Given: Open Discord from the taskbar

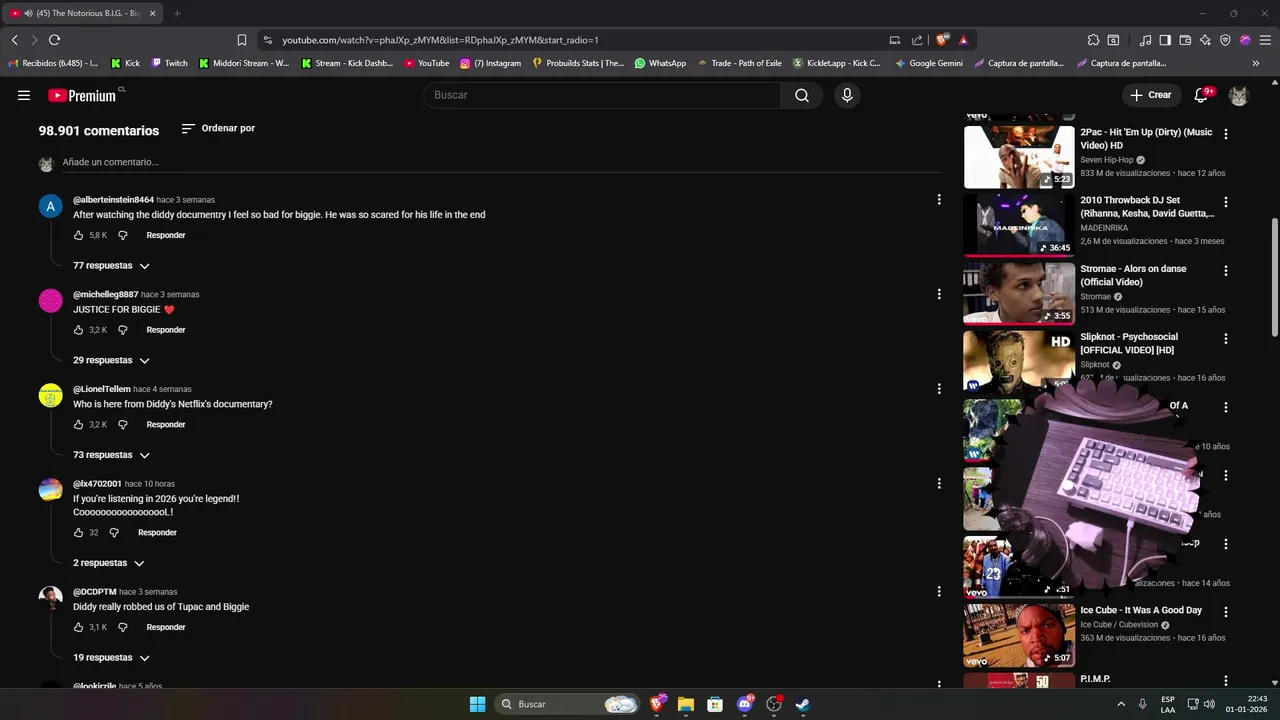Looking at the screenshot, I should tap(744, 704).
